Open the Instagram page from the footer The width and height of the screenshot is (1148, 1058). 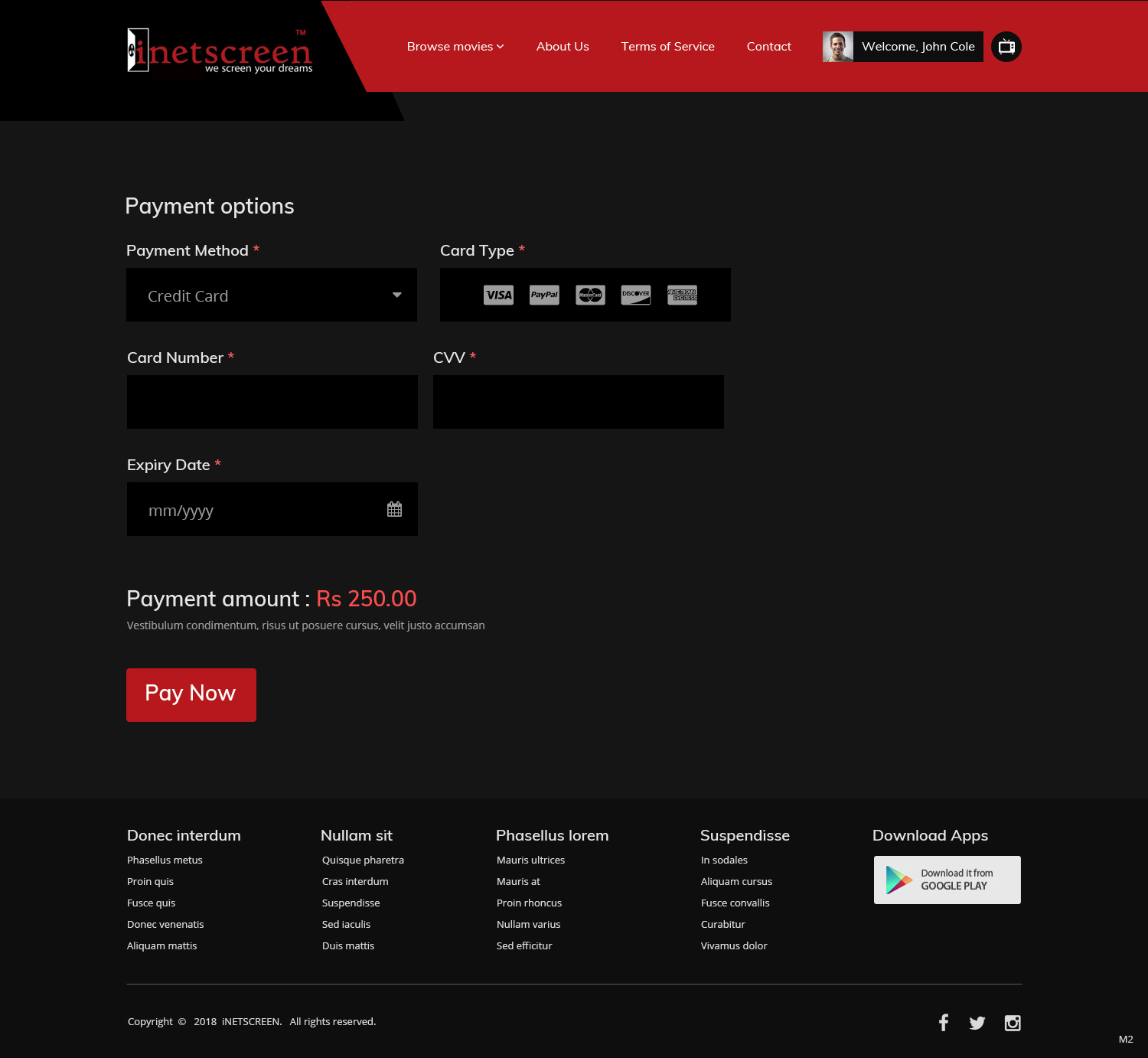tap(1013, 1022)
